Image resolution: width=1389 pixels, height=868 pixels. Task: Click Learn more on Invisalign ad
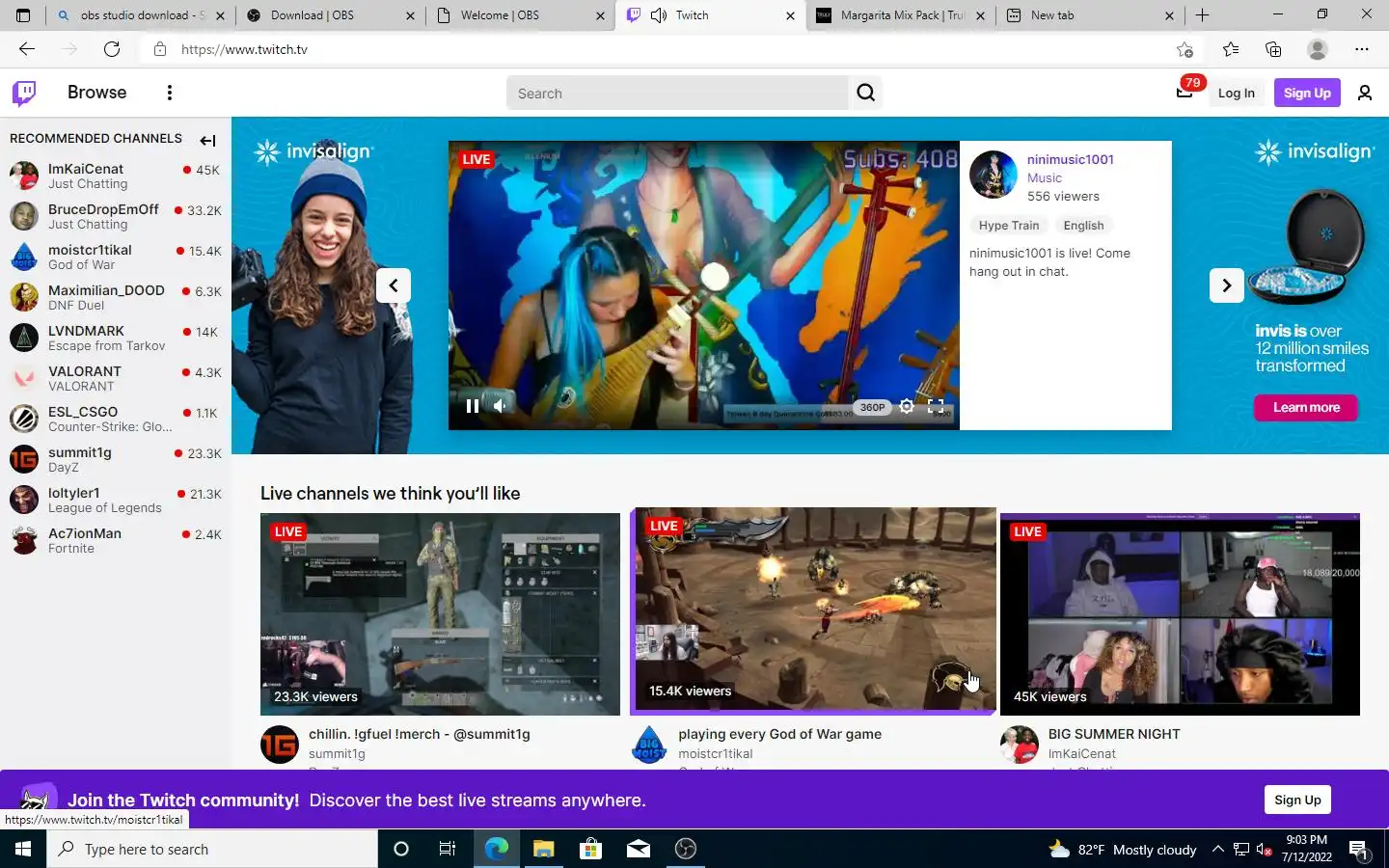pos(1306,408)
